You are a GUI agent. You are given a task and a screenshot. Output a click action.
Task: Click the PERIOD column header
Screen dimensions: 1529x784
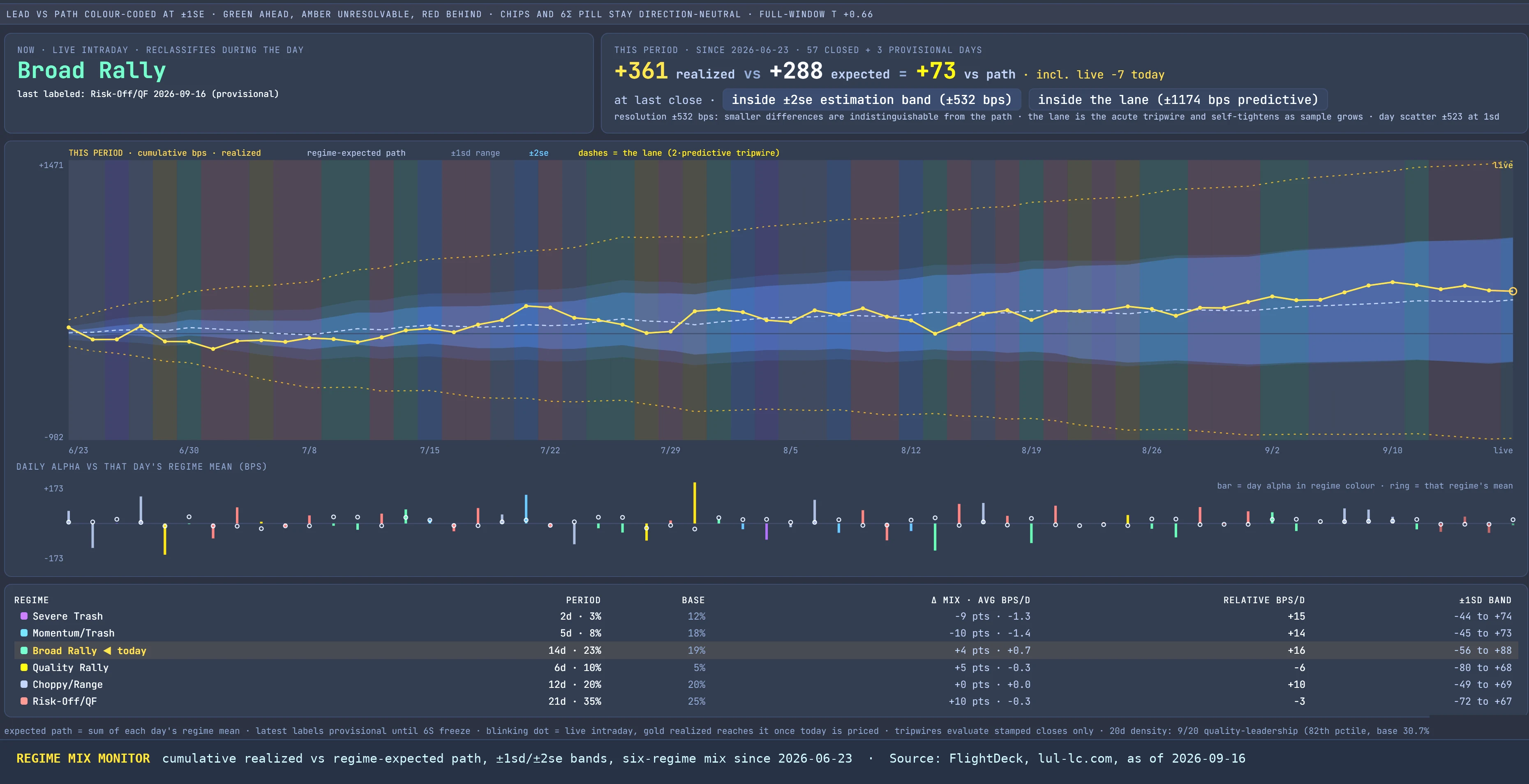(x=583, y=600)
